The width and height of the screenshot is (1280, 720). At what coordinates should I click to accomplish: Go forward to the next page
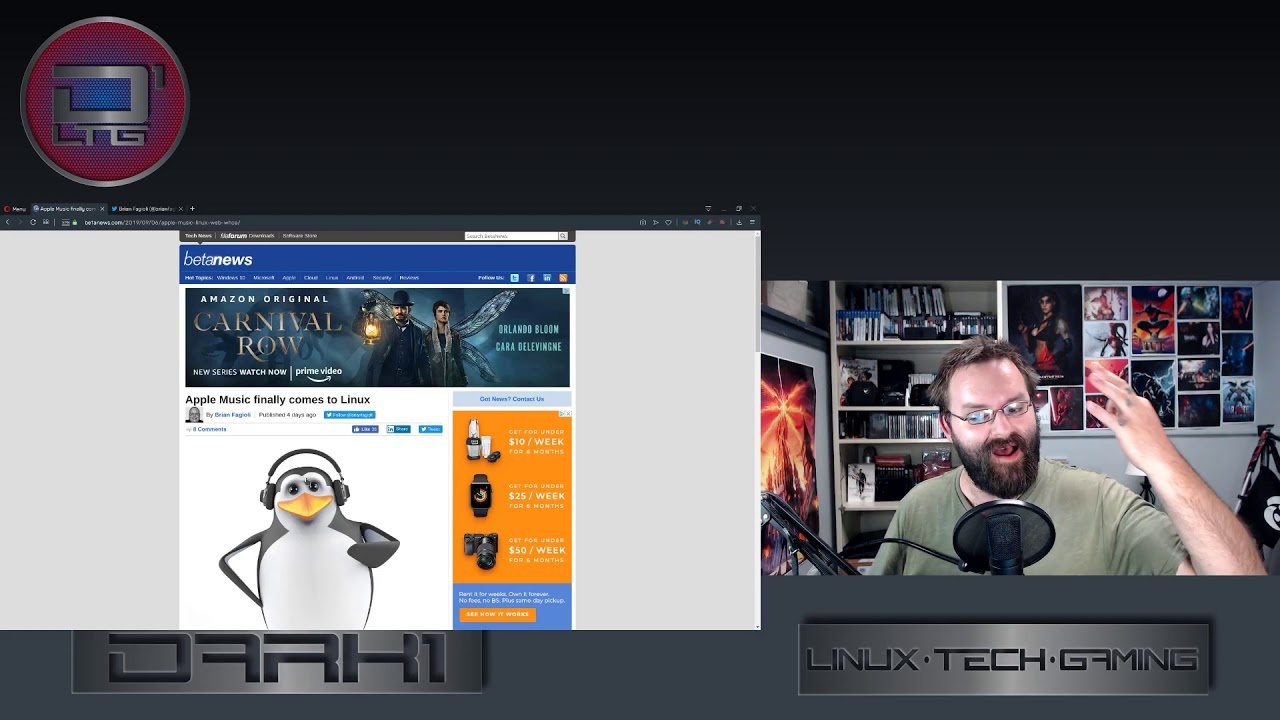coord(20,222)
